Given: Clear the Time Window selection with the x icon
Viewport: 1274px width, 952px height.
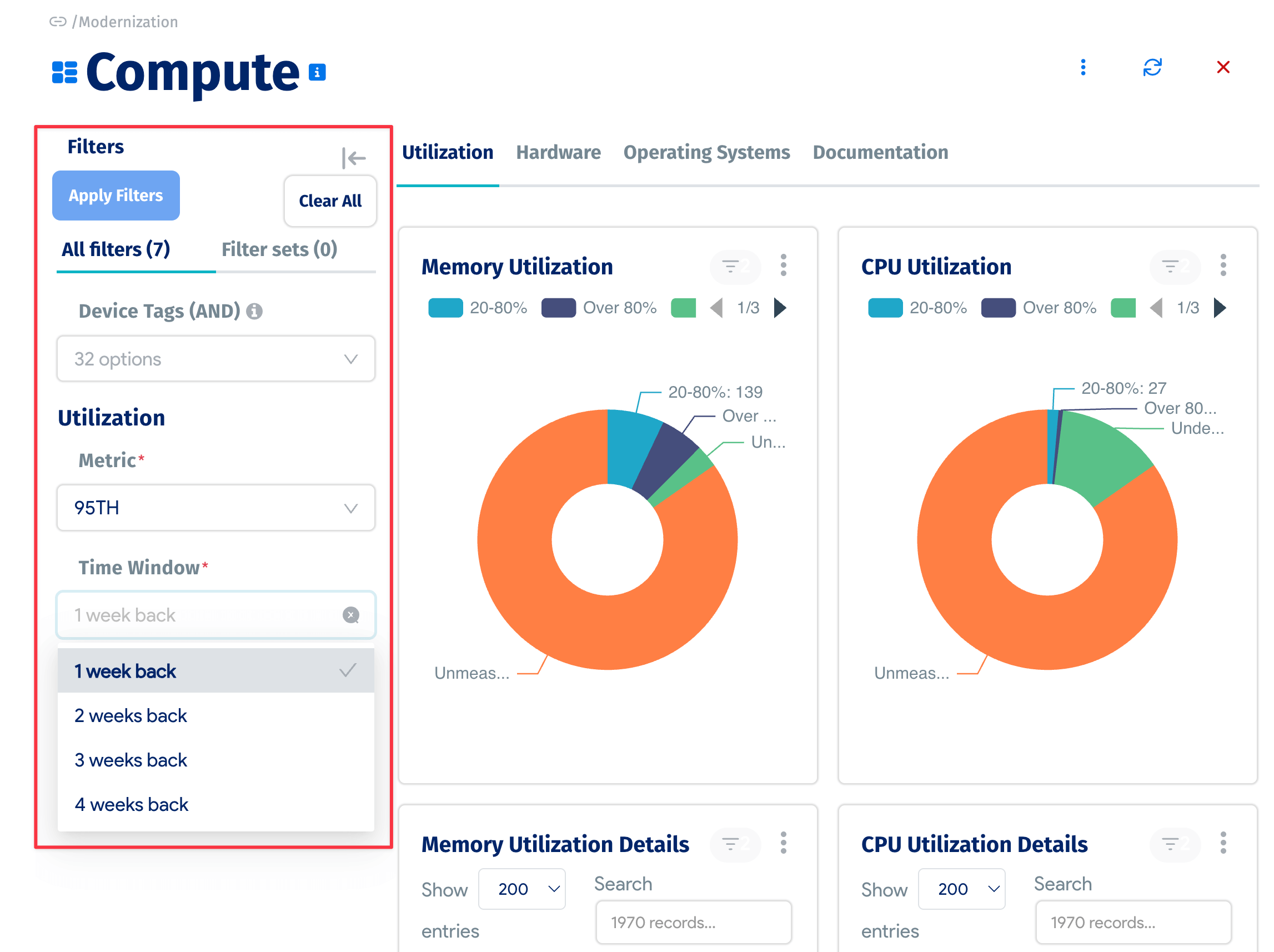Looking at the screenshot, I should [351, 615].
